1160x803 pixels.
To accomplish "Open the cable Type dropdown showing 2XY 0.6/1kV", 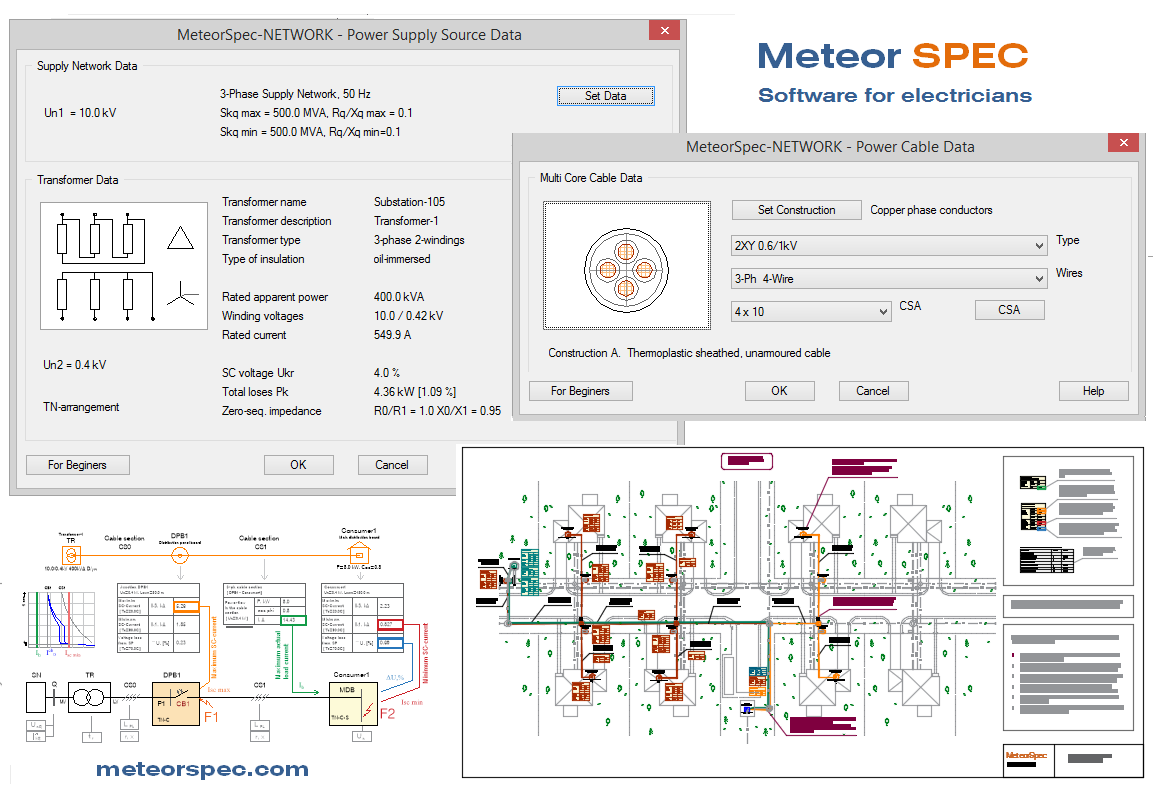I will click(888, 246).
